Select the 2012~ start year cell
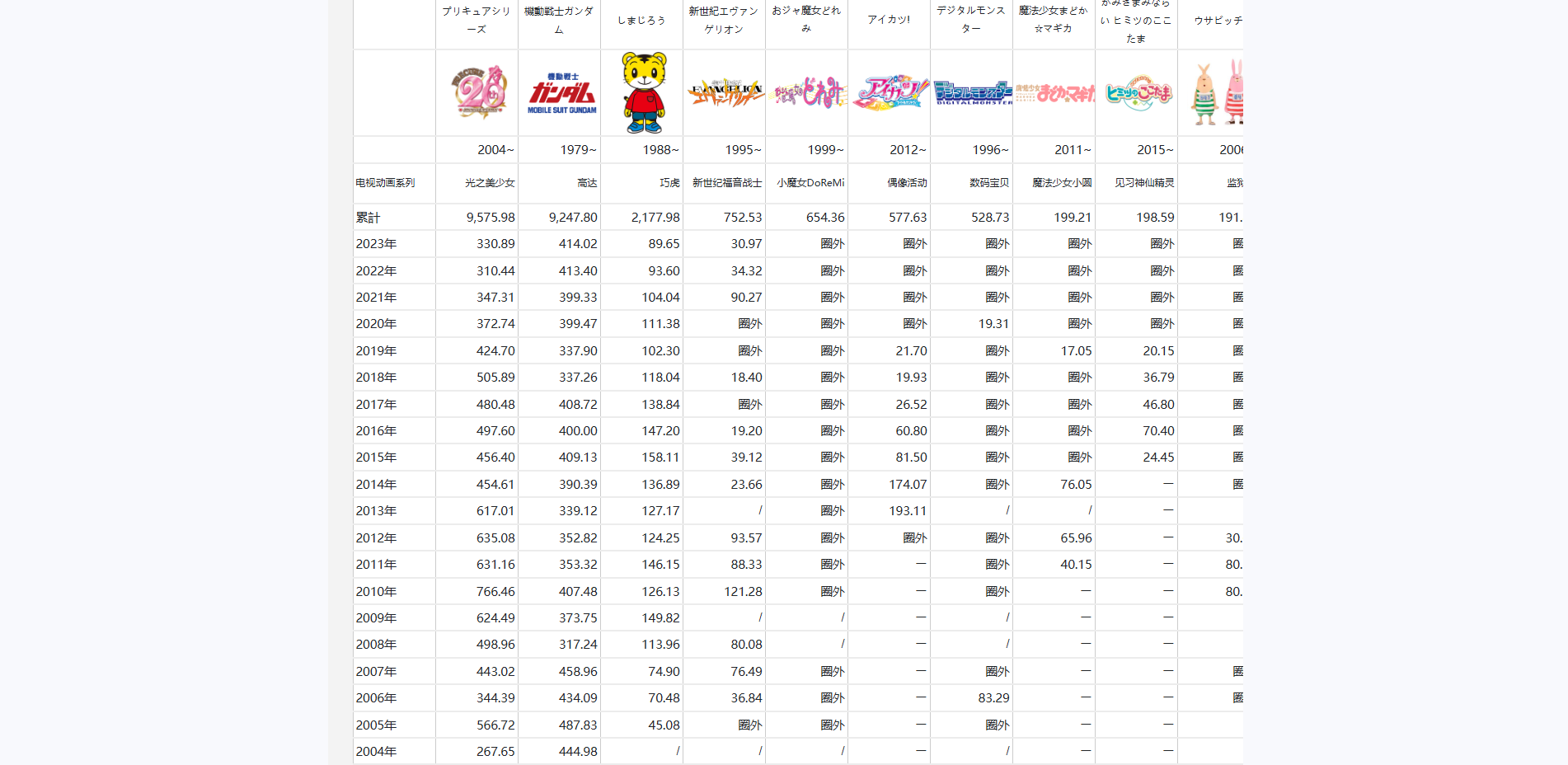 908,149
